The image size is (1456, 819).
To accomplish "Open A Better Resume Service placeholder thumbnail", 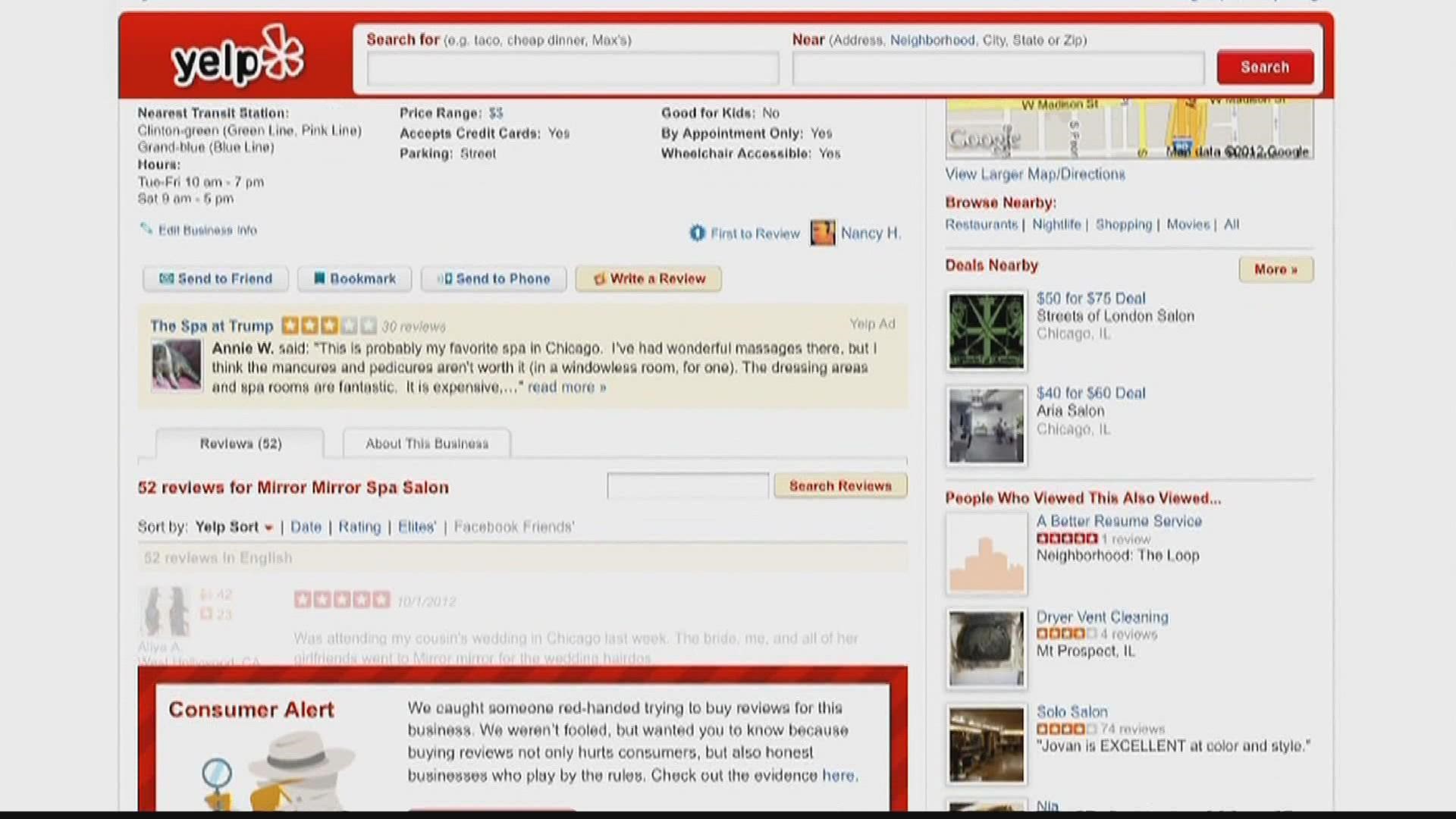I will 986,554.
